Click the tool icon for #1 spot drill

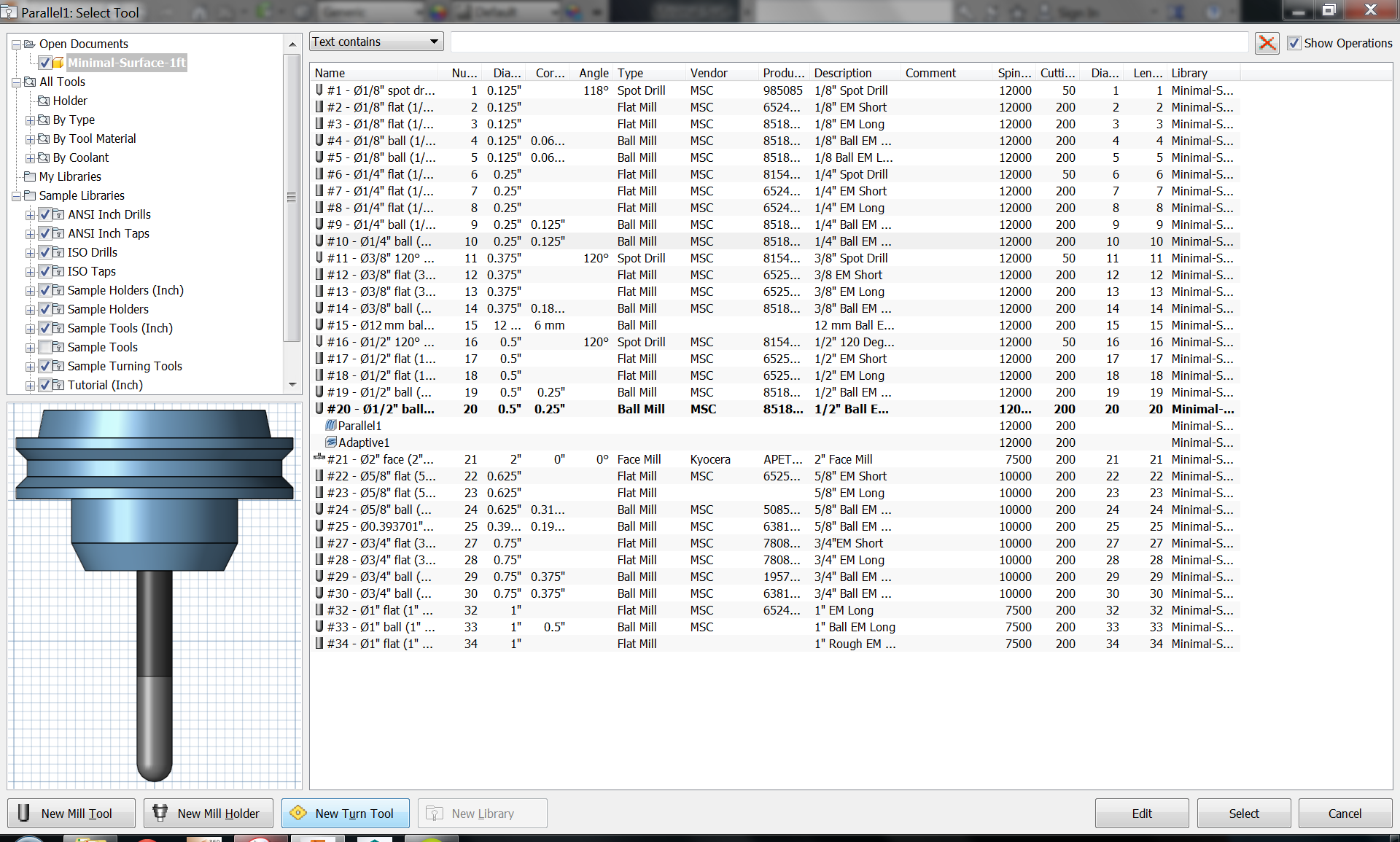click(319, 90)
